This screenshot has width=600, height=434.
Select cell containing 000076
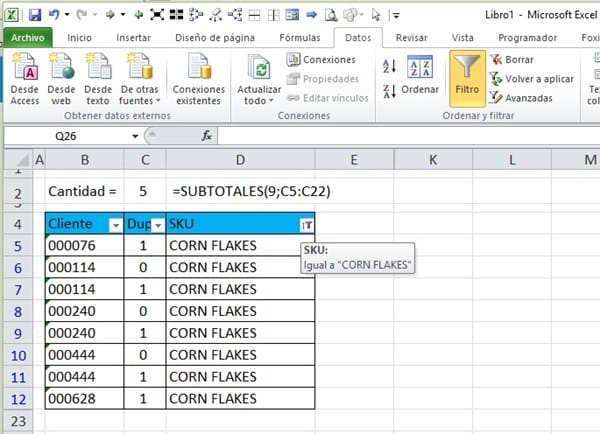[x=84, y=245]
